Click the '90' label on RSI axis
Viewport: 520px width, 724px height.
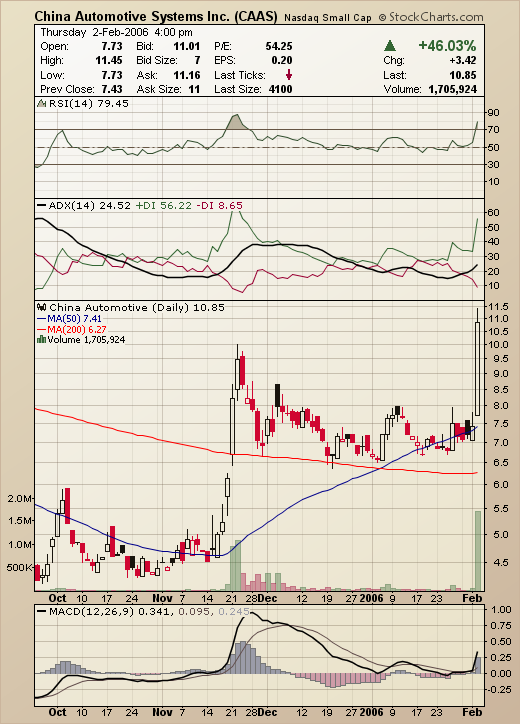tap(494, 112)
